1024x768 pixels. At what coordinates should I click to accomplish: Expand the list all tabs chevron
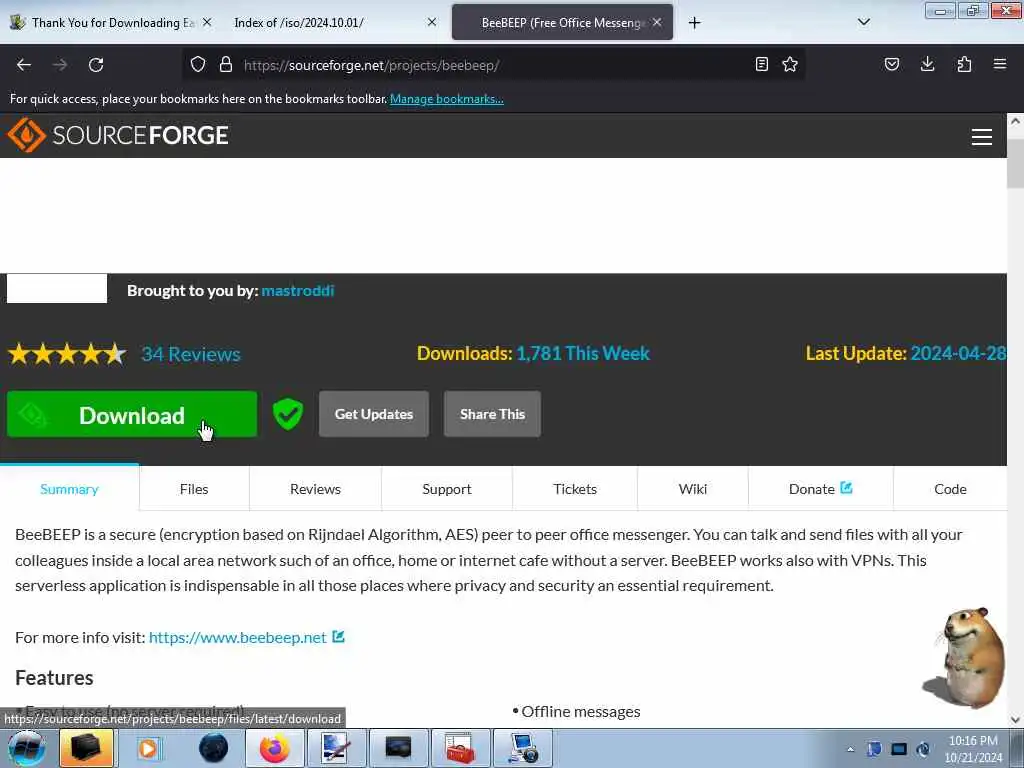point(863,22)
